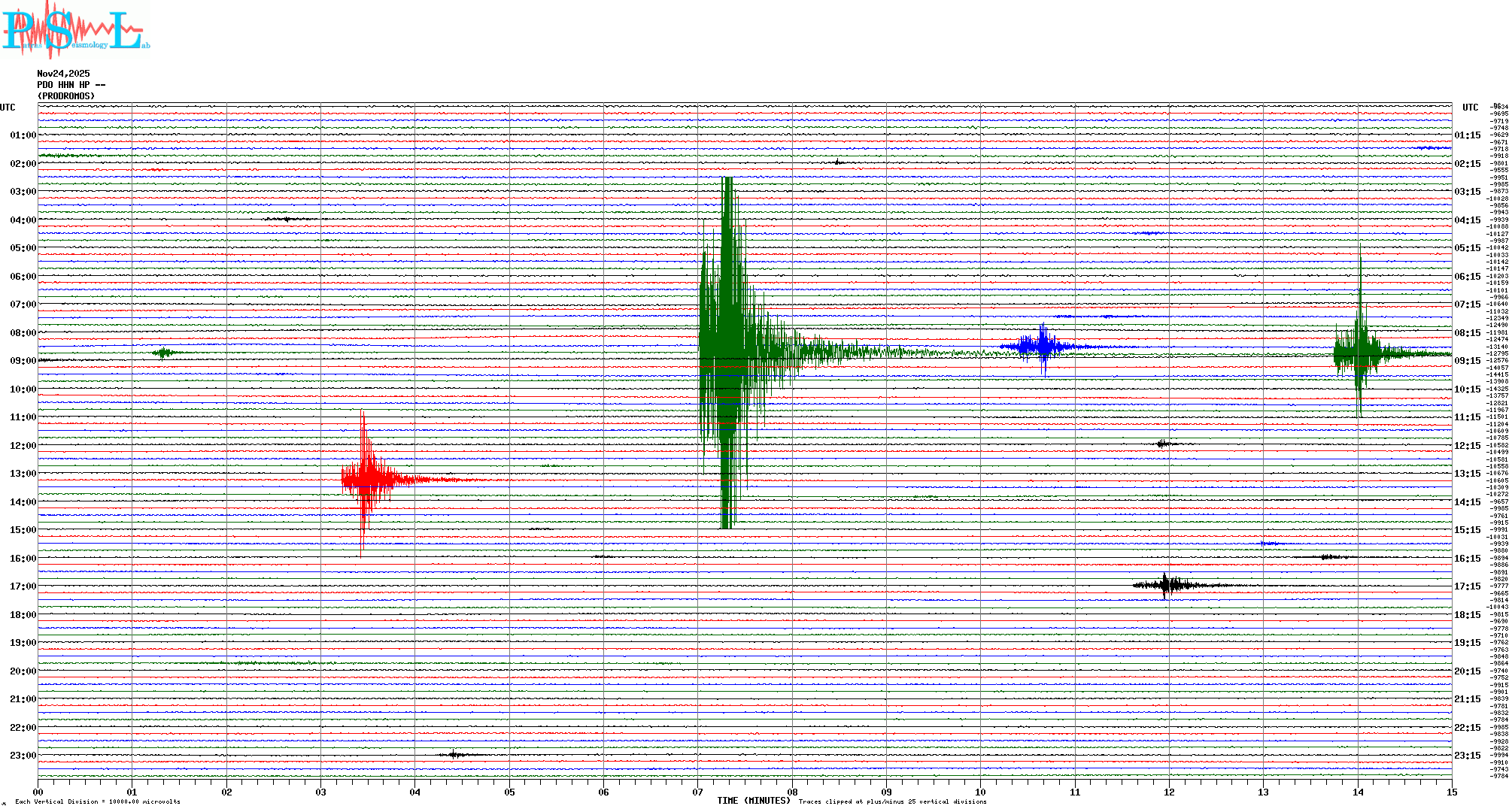The width and height of the screenshot is (1512, 812).
Task: Select the blue waveform burst near minute 11
Action: 1042,347
